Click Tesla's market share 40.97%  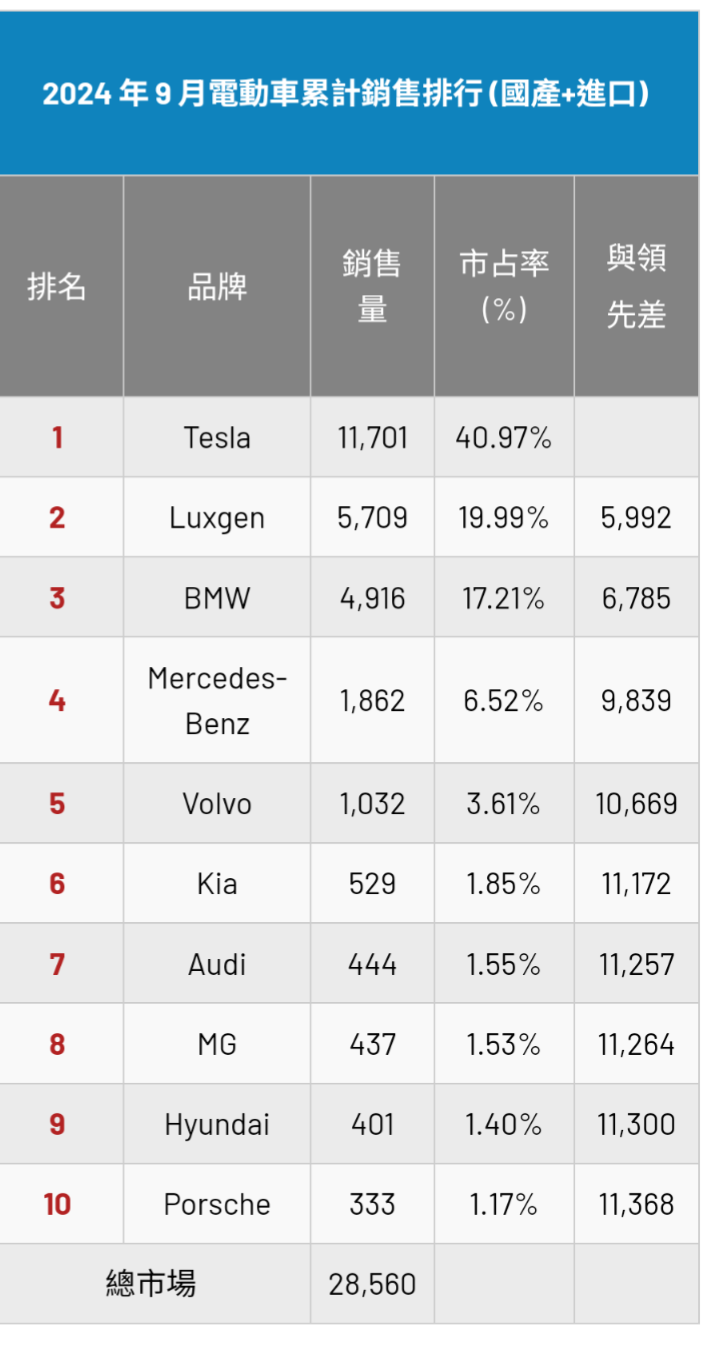tap(504, 437)
